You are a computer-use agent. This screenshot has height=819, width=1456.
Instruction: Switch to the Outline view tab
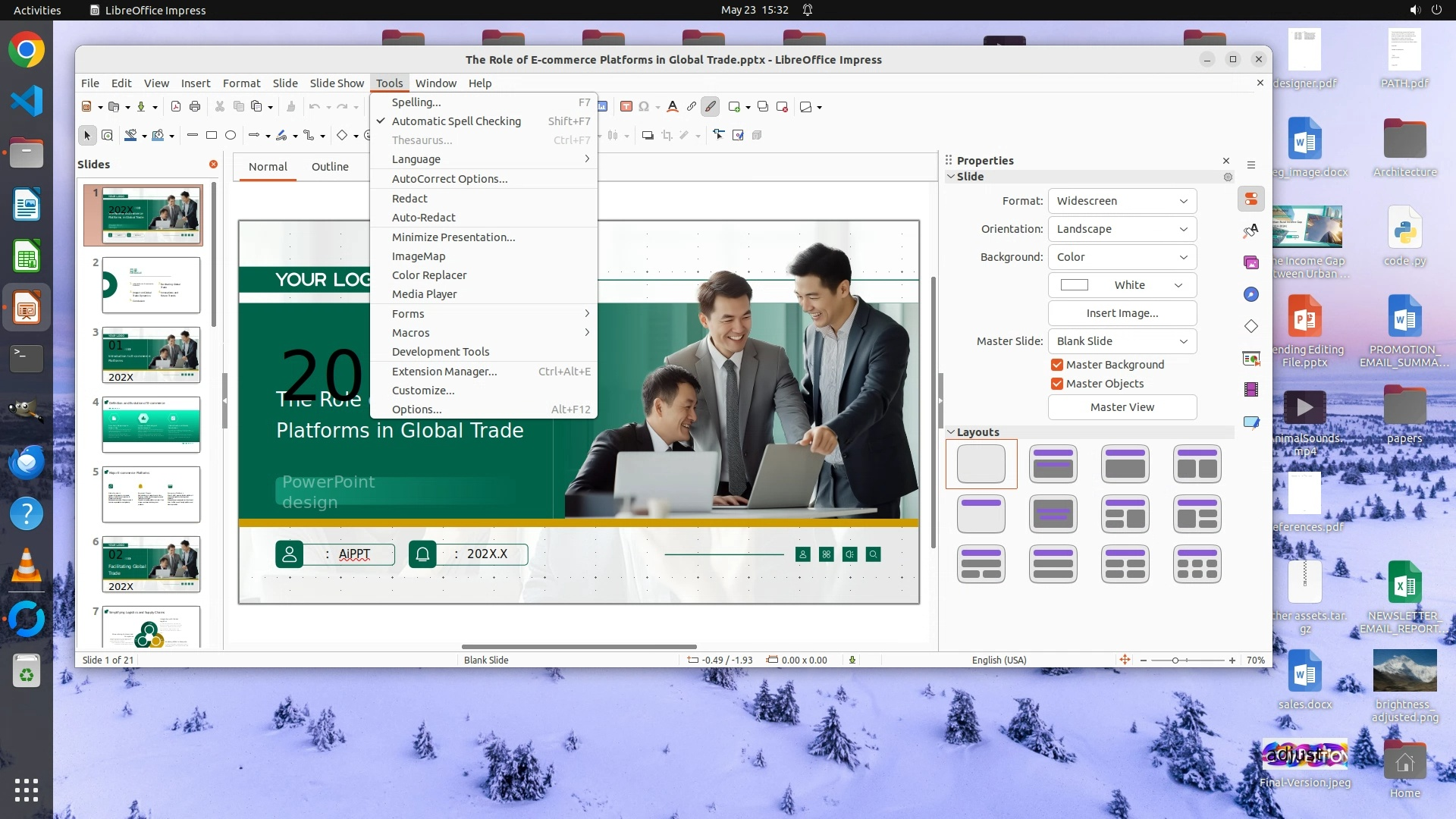330,167
